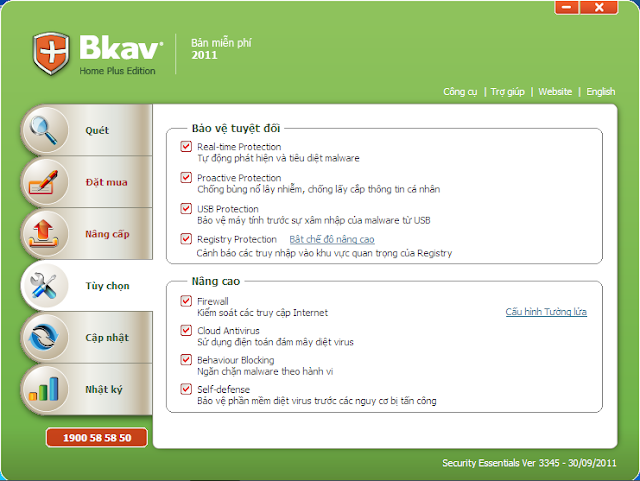This screenshot has width=640, height=481.
Task: Click the 1900 58 58 50 hotline button
Action: 97,438
